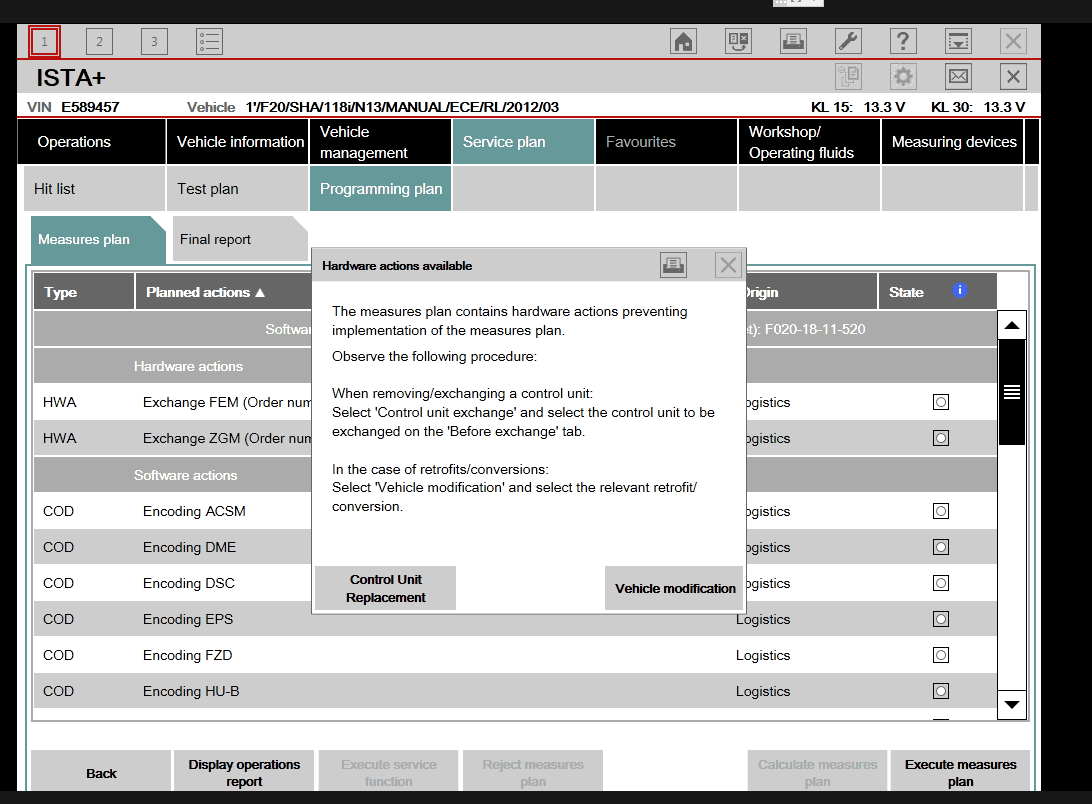
Task: Click the scroll down arrow
Action: pos(1012,704)
